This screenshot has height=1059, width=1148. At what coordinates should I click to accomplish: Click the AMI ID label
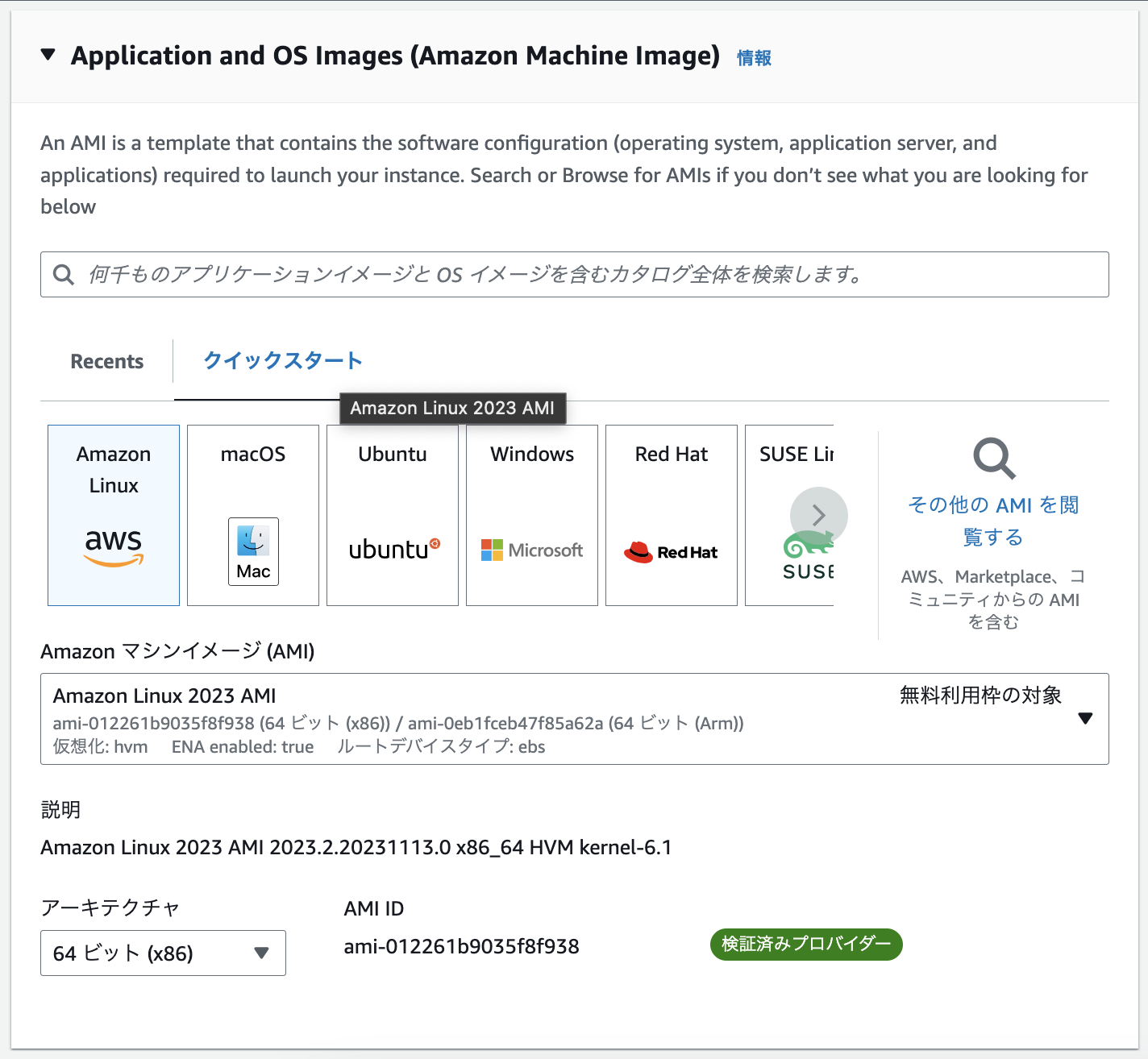374,908
